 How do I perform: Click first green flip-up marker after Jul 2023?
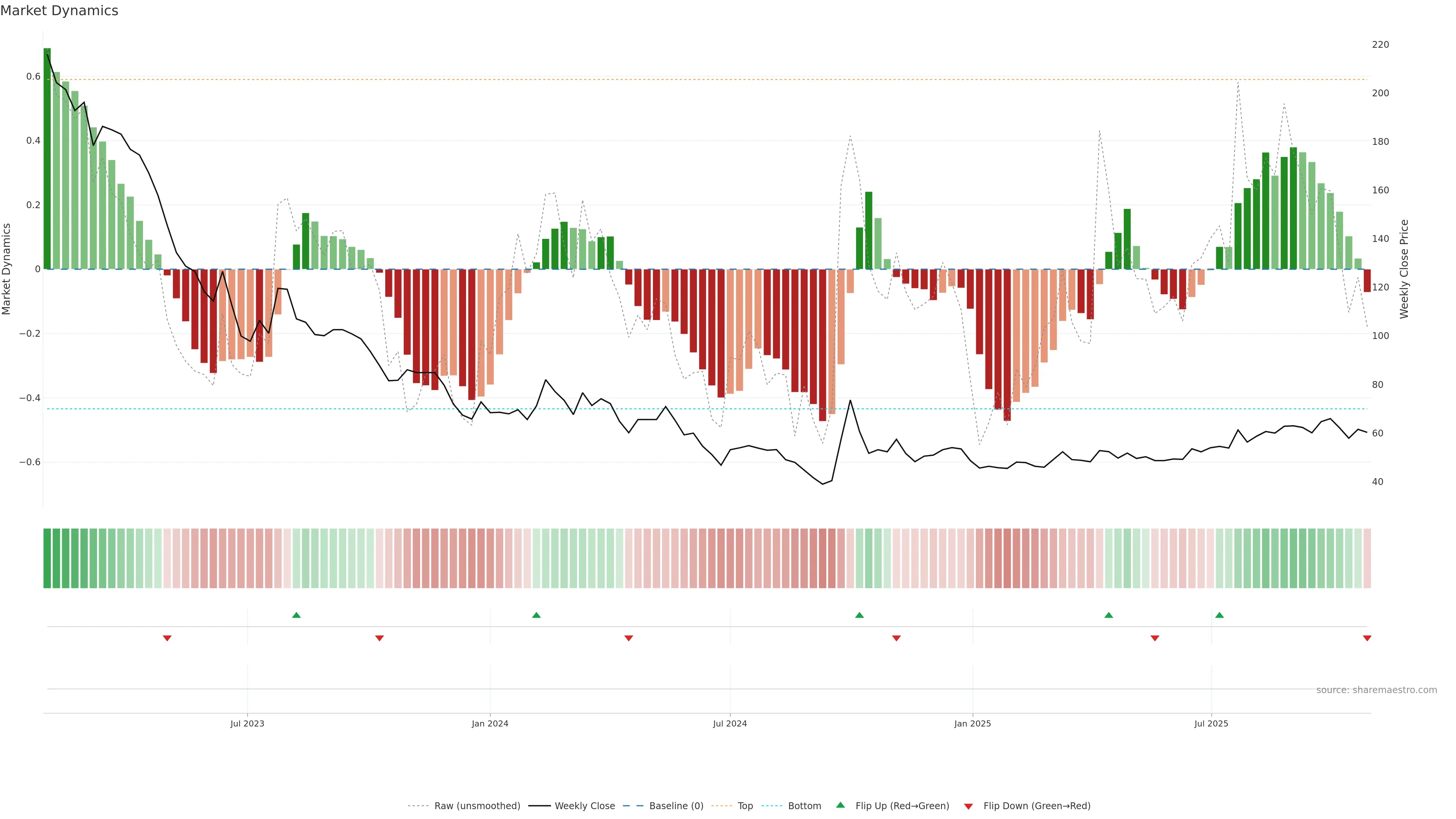pyautogui.click(x=296, y=615)
